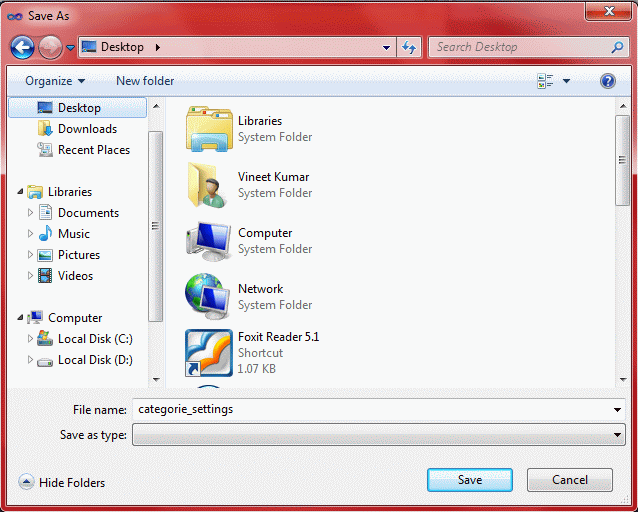
Task: Create a New folder
Action: click(145, 81)
